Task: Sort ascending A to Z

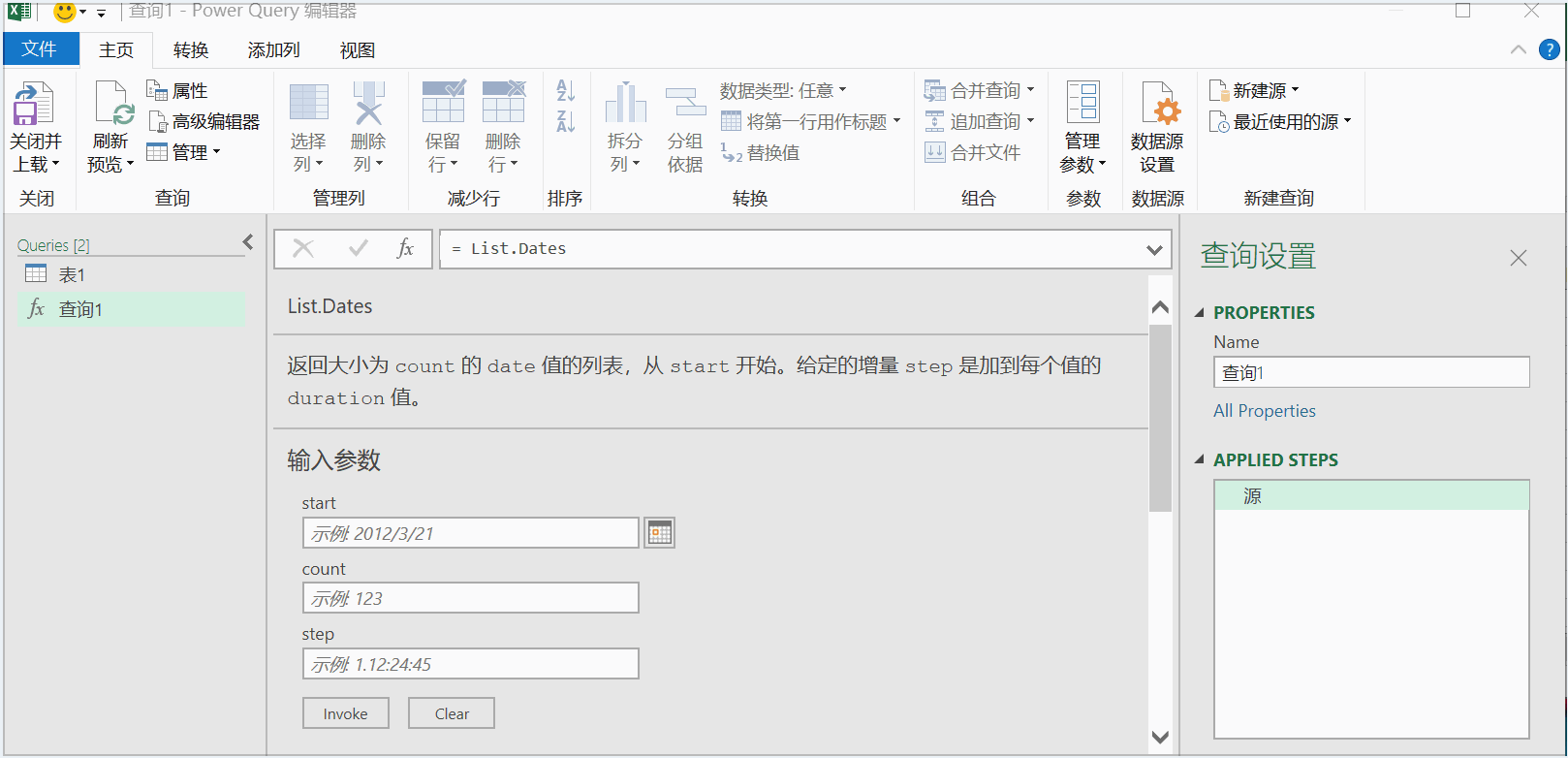Action: click(565, 91)
